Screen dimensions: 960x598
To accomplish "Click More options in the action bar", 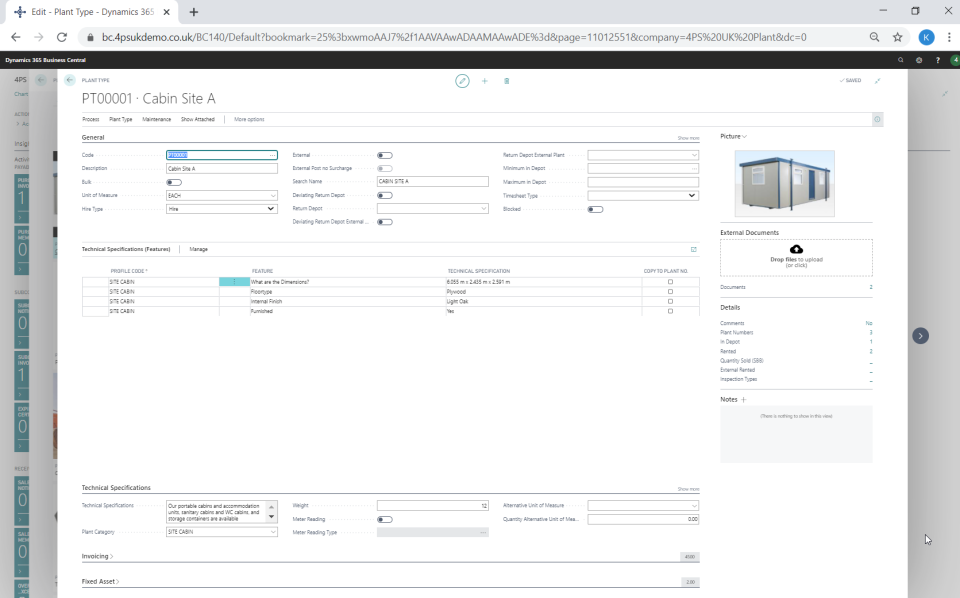I will (249, 119).
